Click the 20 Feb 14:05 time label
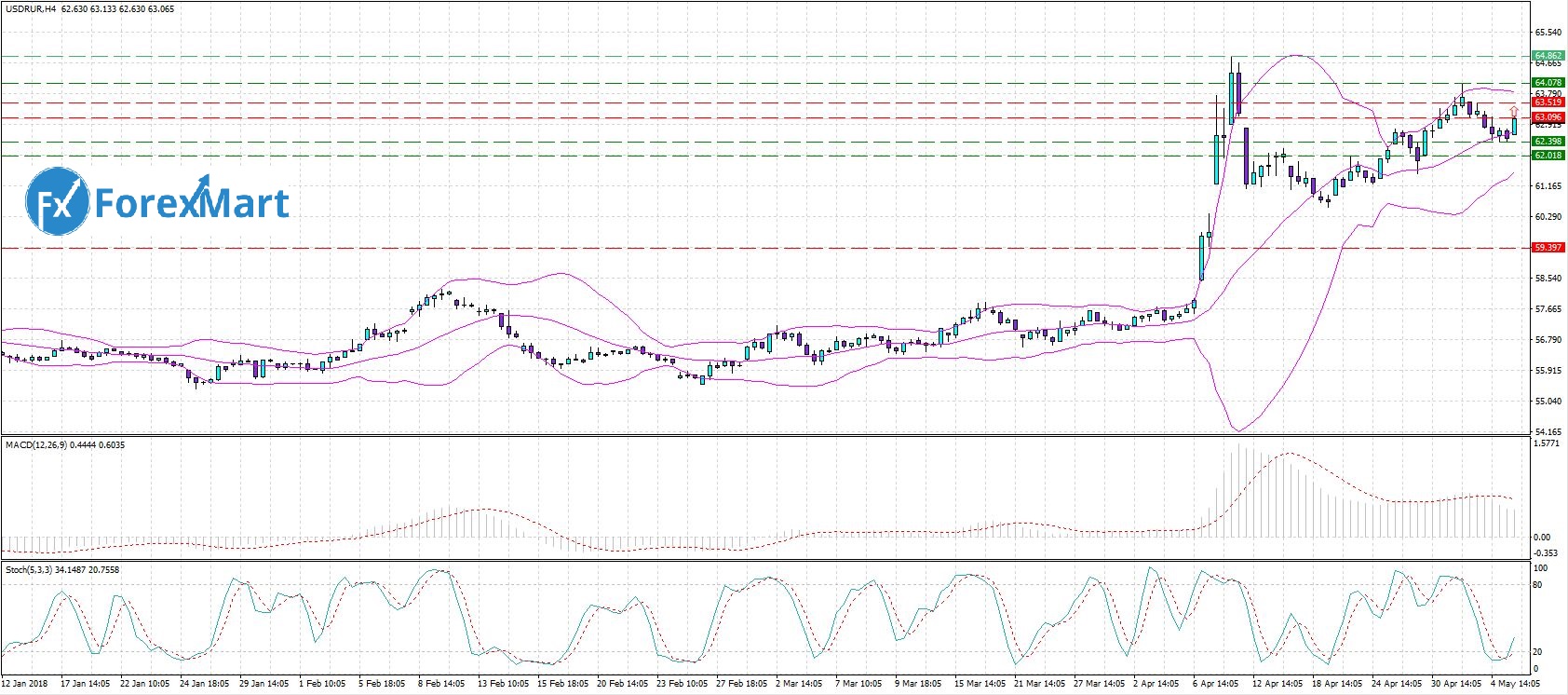 [x=623, y=684]
